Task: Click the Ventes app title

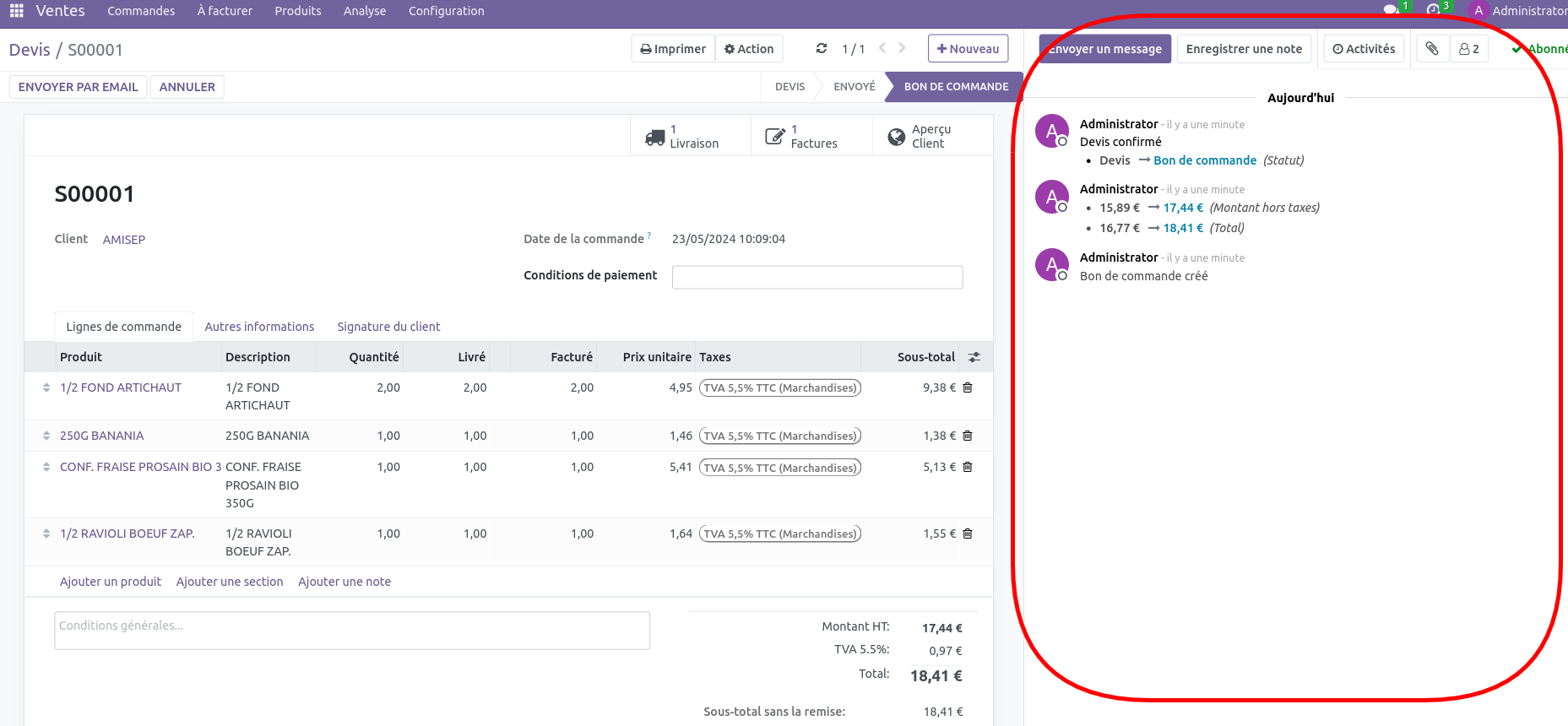Action: pos(60,11)
